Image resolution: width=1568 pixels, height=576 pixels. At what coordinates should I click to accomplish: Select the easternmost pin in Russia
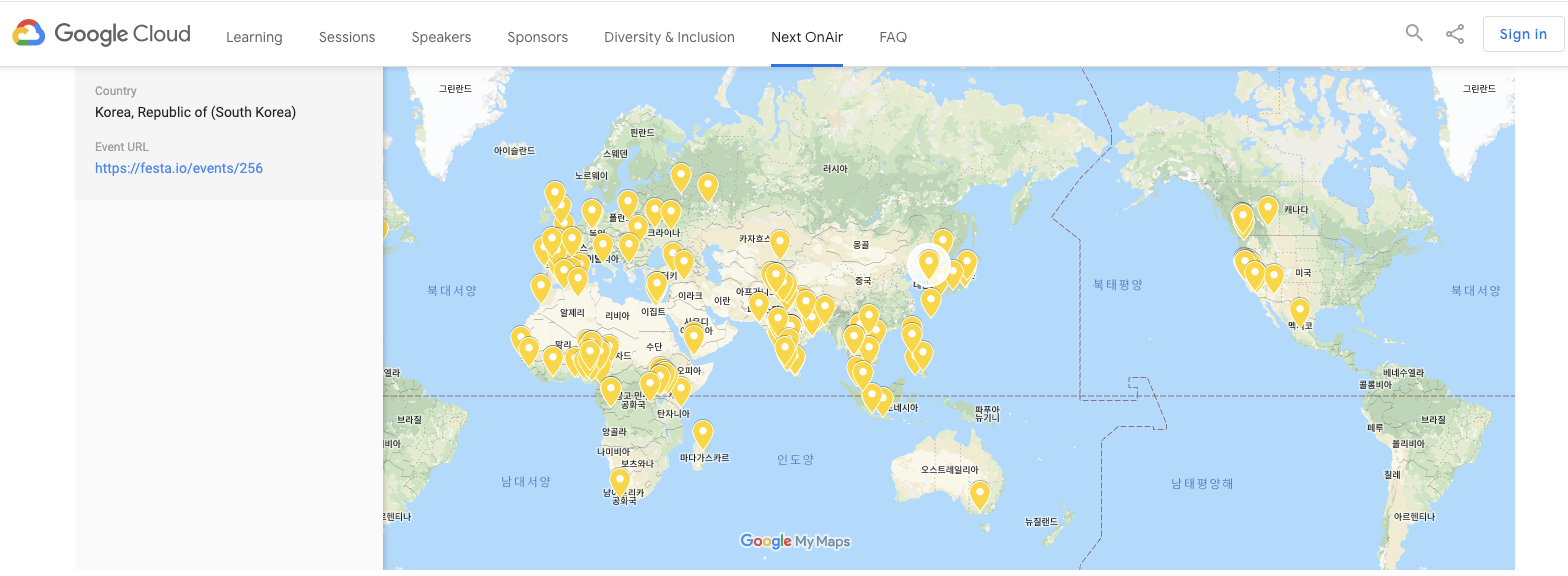pyautogui.click(x=707, y=187)
